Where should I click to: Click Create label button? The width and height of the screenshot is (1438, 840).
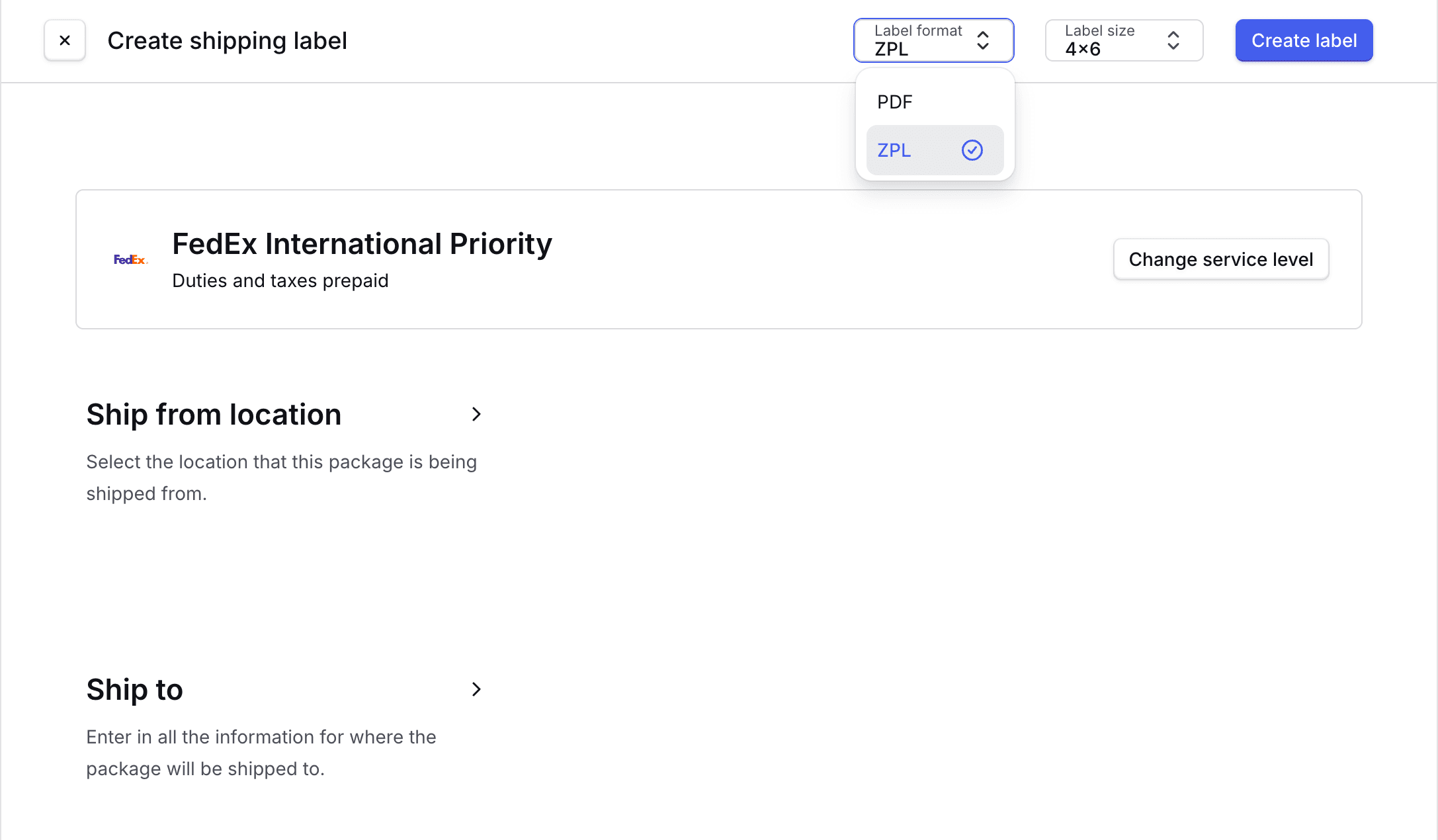click(1304, 40)
